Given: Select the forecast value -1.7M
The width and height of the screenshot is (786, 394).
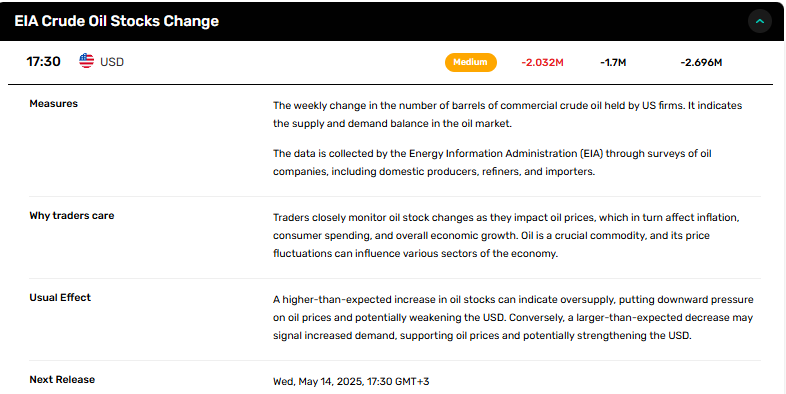Looking at the screenshot, I should (613, 63).
